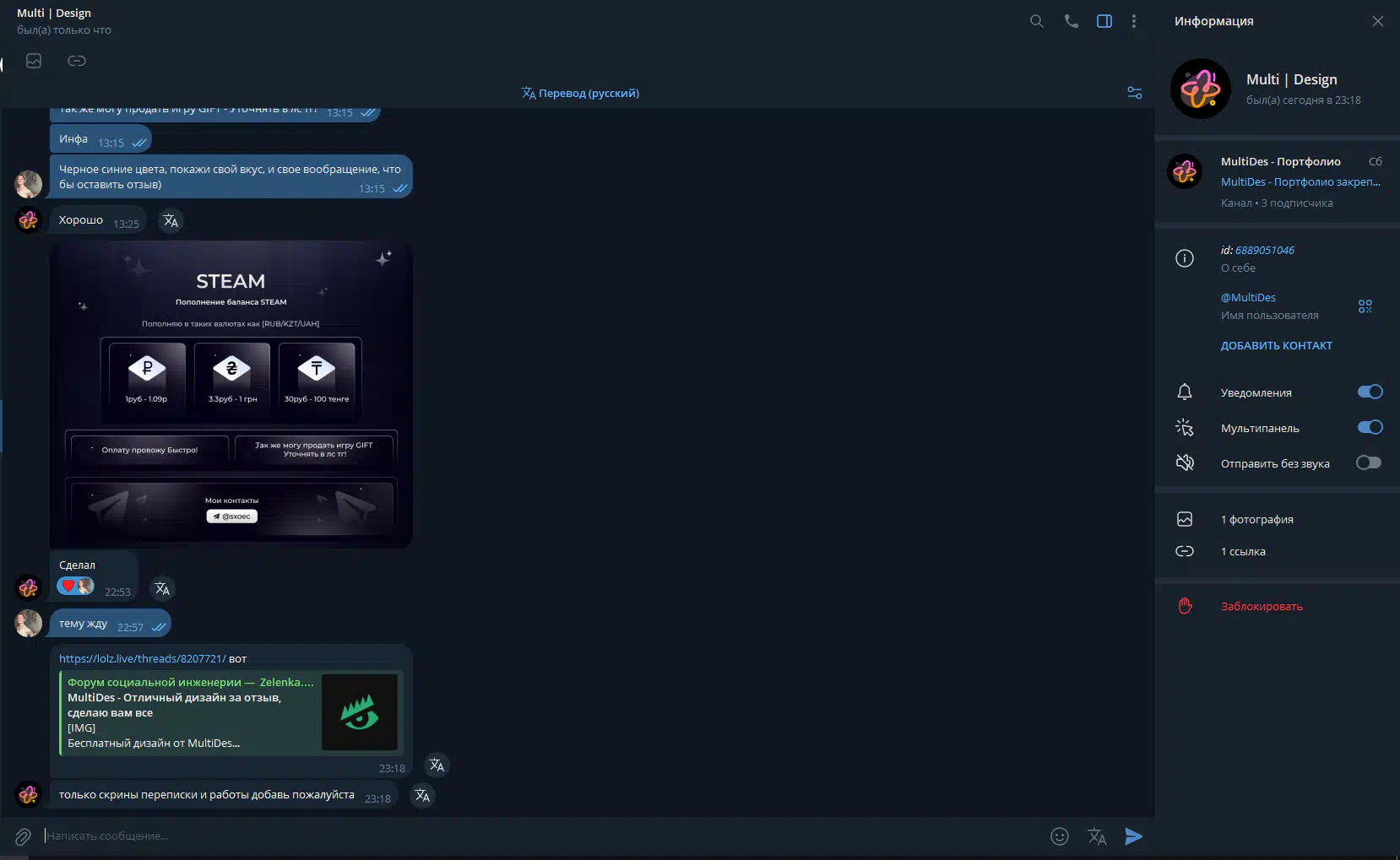The height and width of the screenshot is (860, 1400).
Task: Click the message input field
Action: [540, 836]
